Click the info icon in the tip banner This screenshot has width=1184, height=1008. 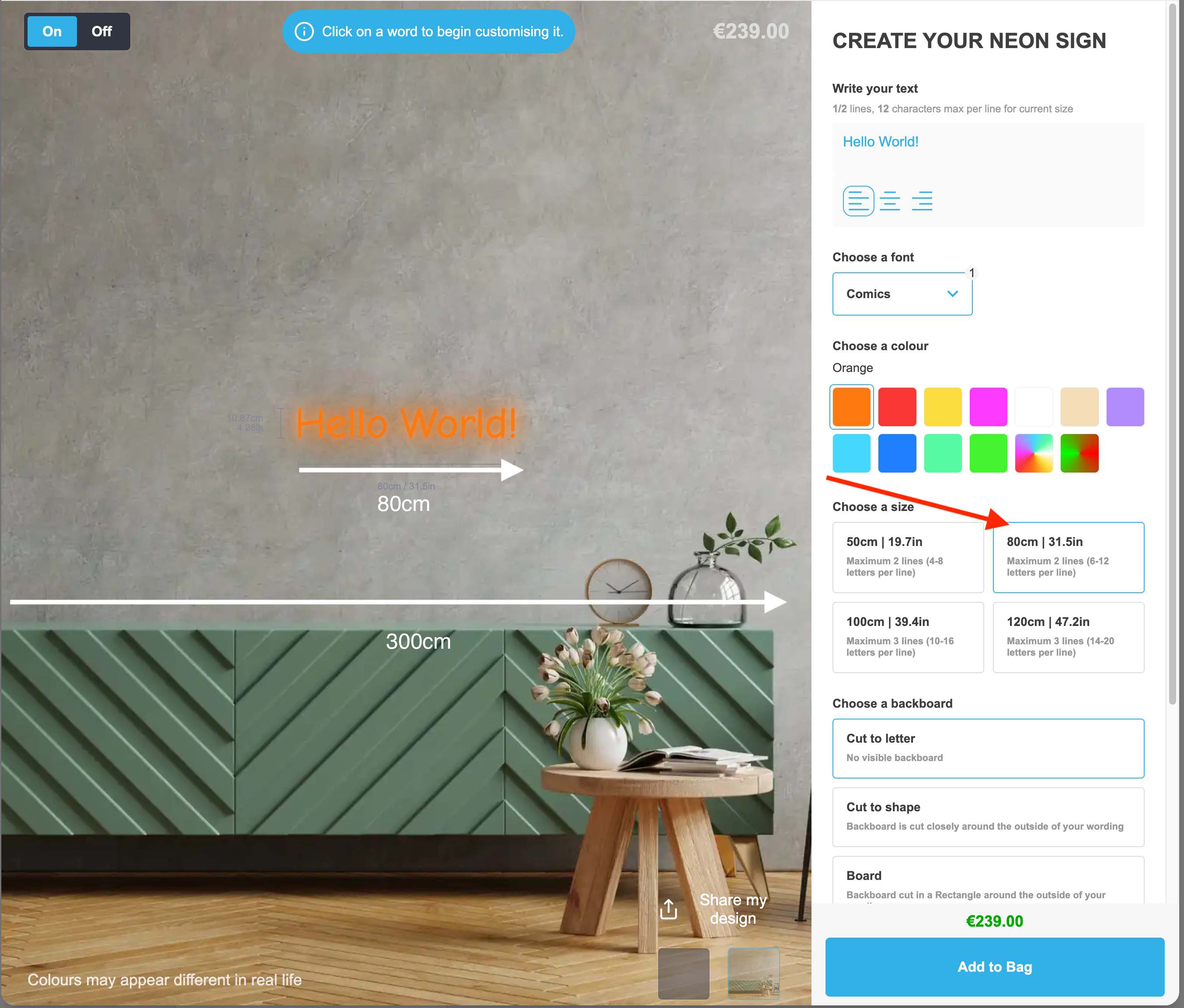[x=304, y=31]
